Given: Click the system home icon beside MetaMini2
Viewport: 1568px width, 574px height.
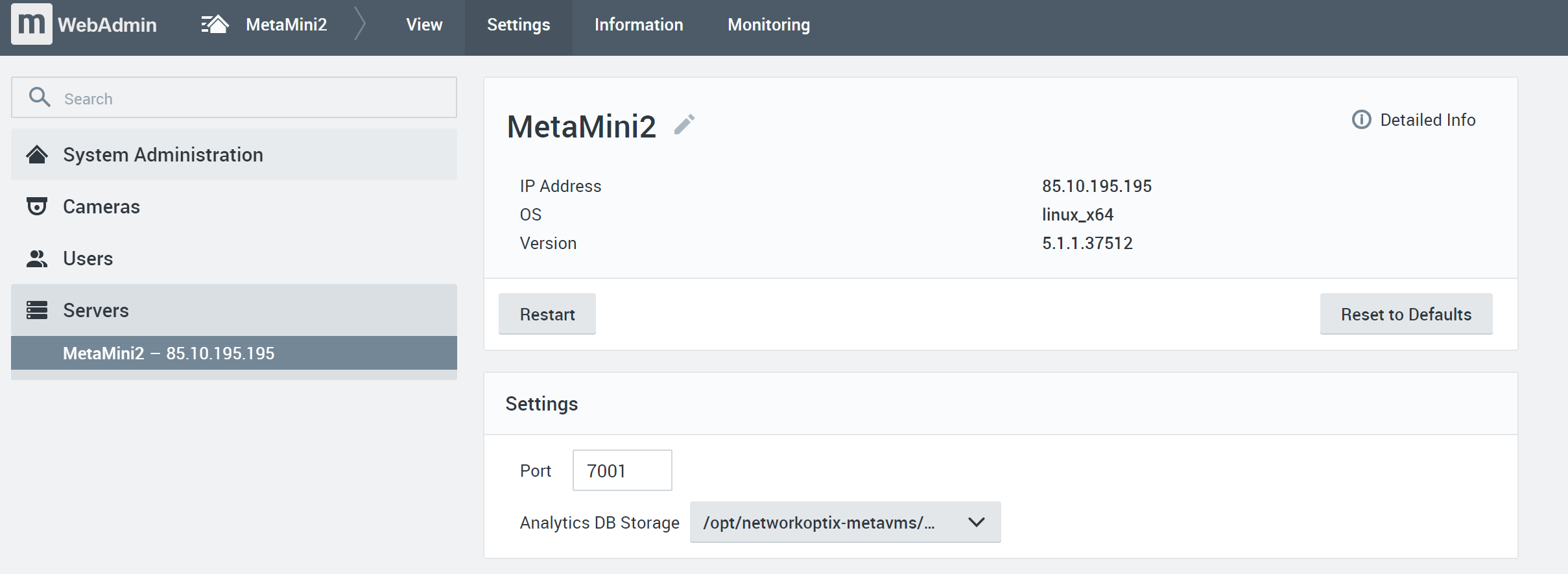Looking at the screenshot, I should [x=215, y=25].
